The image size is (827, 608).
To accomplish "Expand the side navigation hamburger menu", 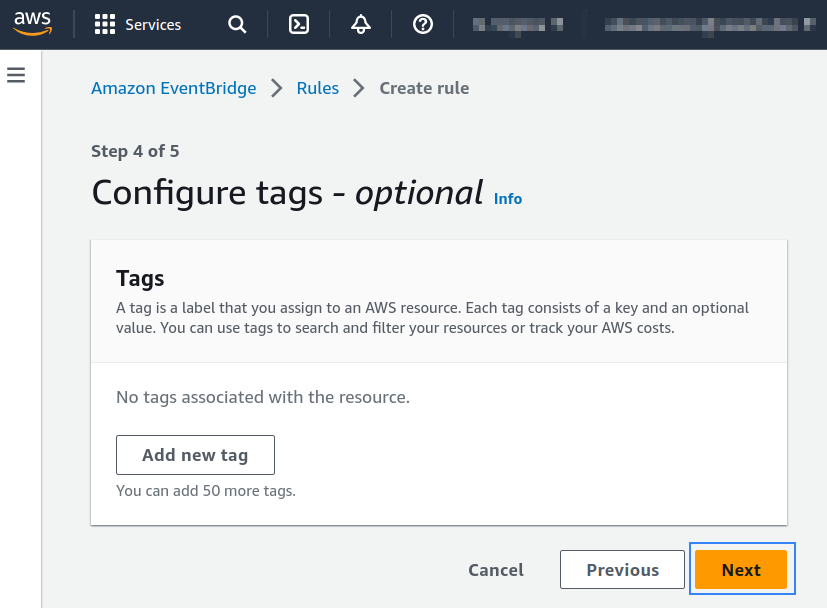I will pos(16,75).
